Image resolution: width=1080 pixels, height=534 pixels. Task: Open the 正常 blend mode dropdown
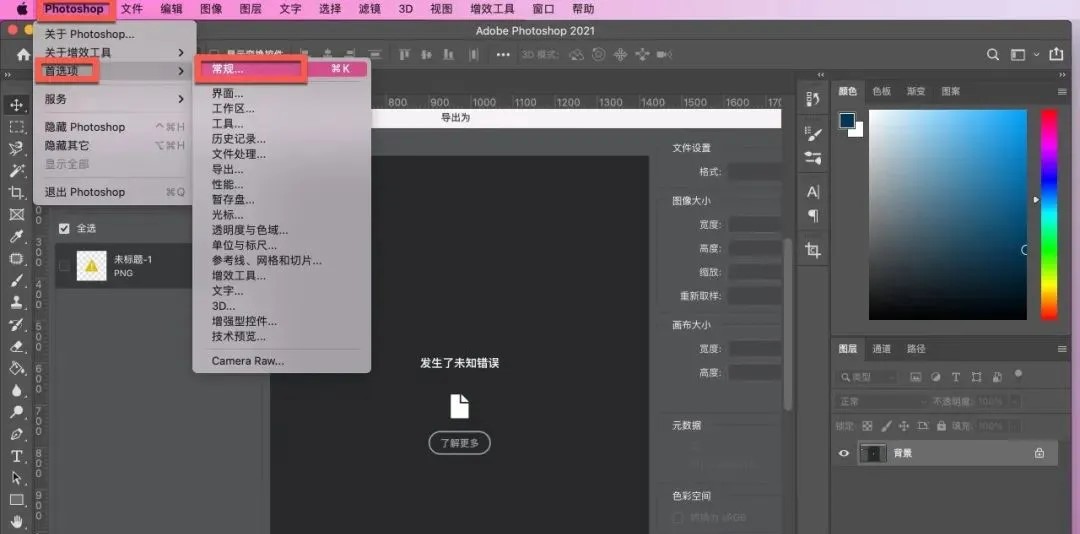click(x=882, y=401)
